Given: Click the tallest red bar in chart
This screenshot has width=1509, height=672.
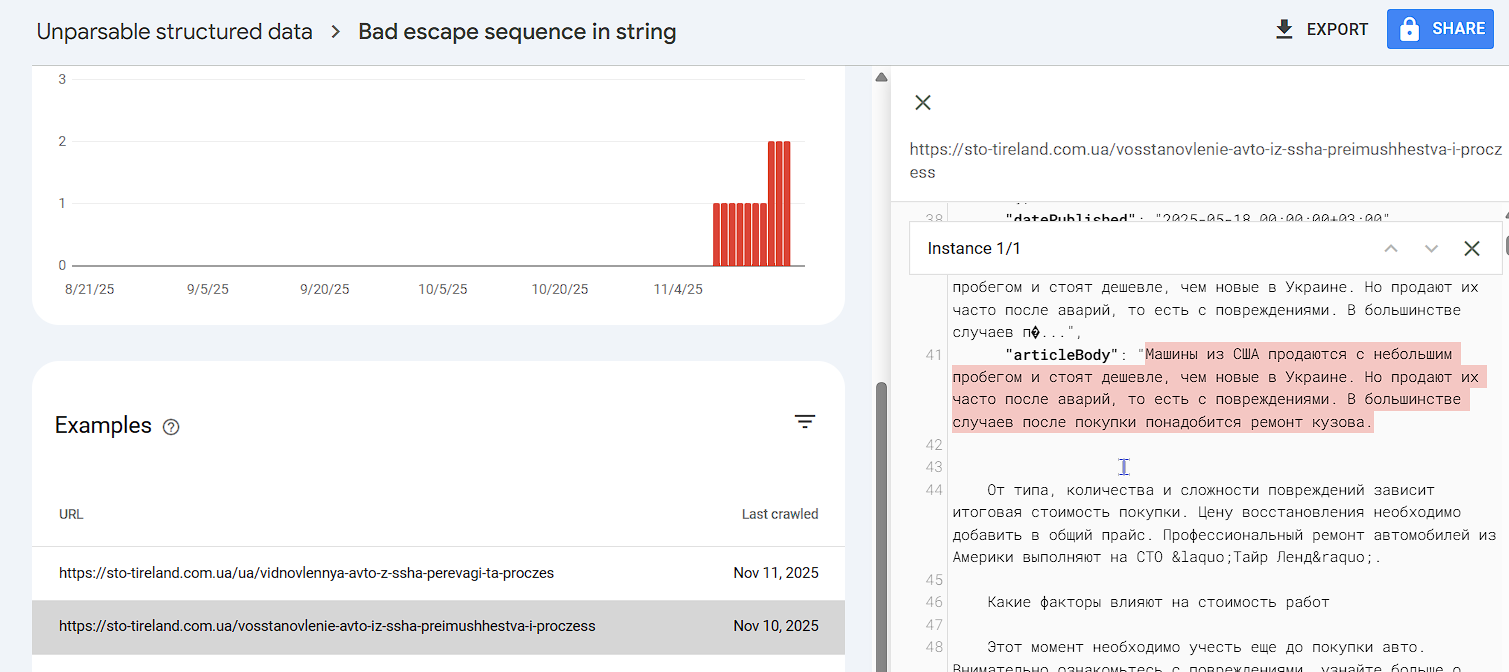Looking at the screenshot, I should 779,203.
